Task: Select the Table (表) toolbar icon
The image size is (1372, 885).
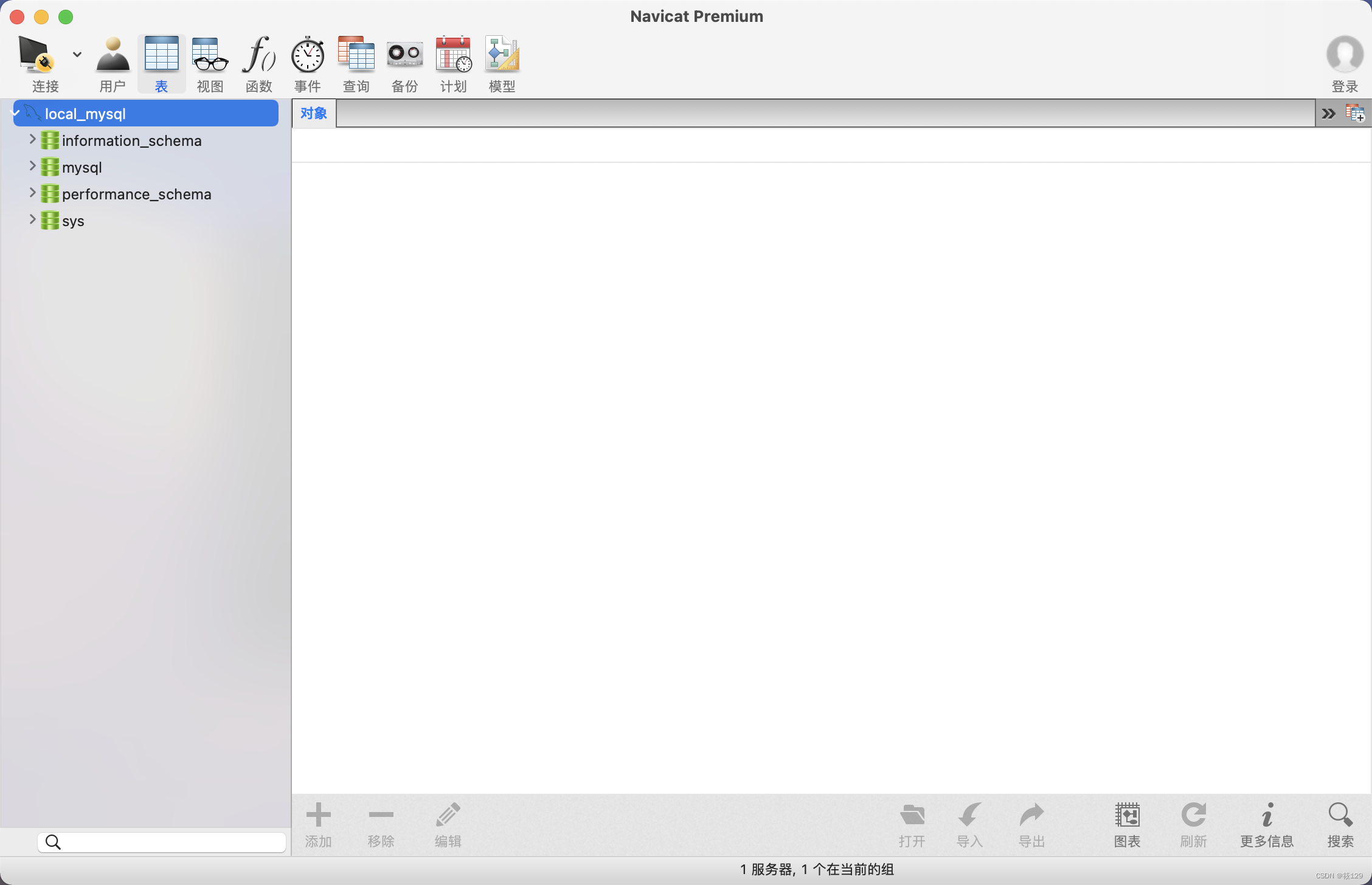Action: (x=161, y=64)
